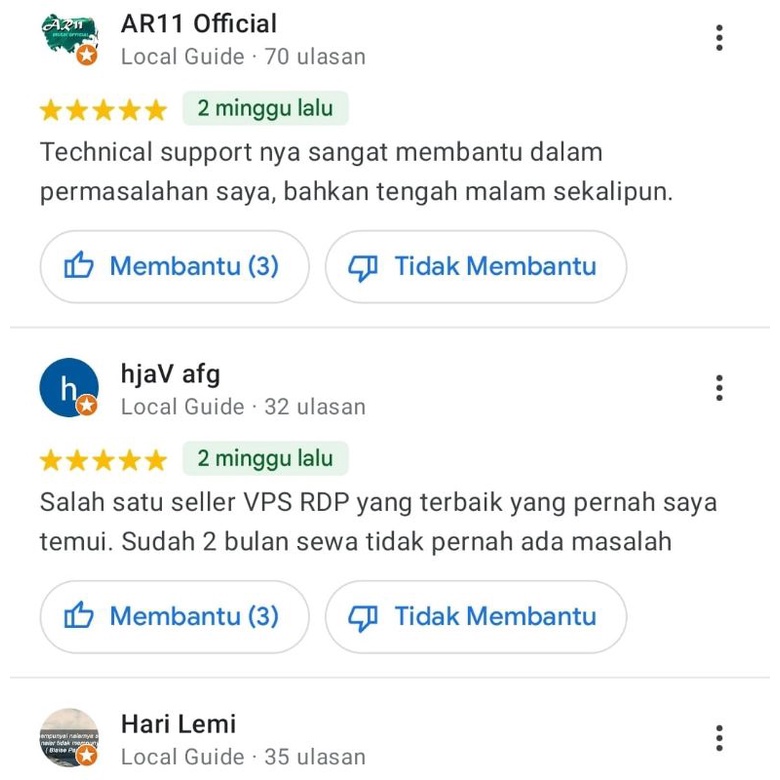Open AR11 Official profile picture
The width and height of the screenshot is (780, 780).
[69, 38]
